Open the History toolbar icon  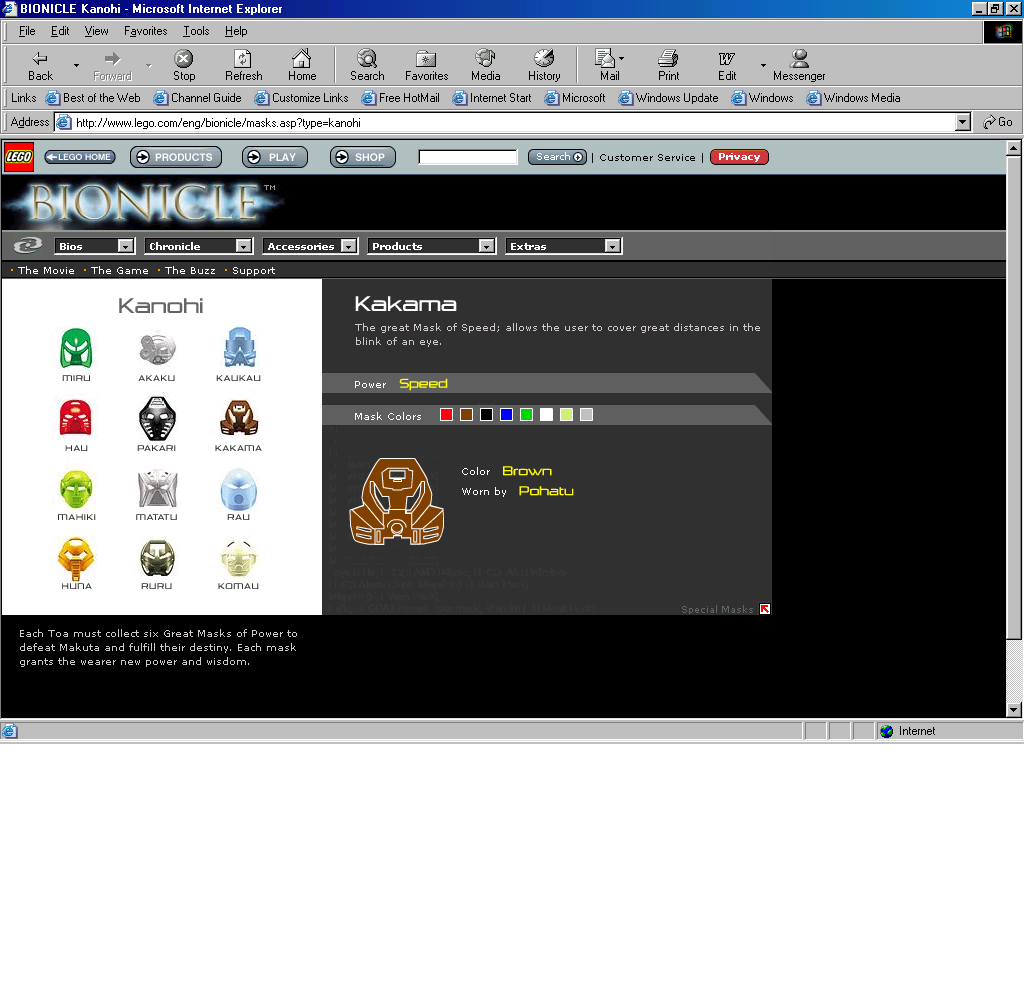point(544,65)
